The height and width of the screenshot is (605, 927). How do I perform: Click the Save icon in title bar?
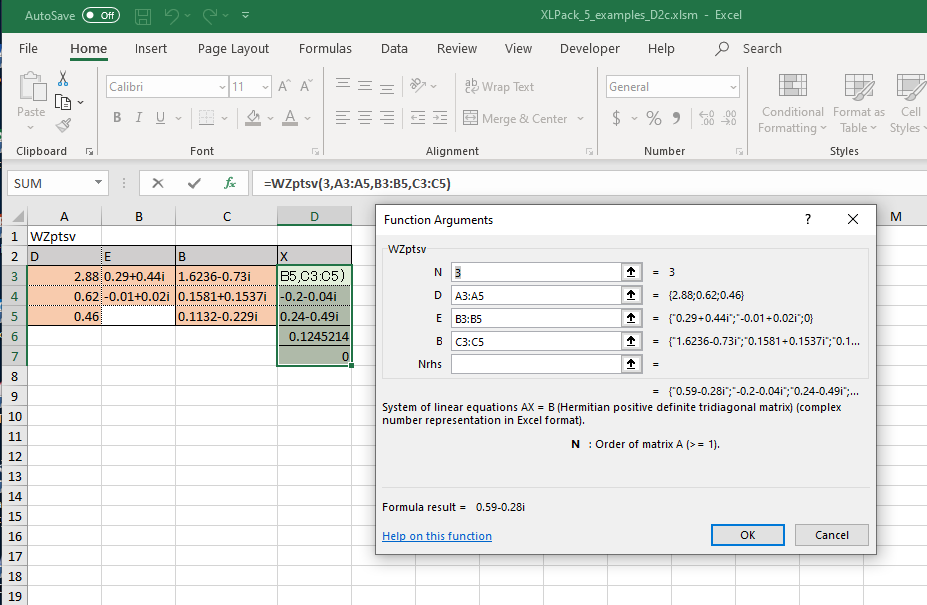click(x=142, y=16)
